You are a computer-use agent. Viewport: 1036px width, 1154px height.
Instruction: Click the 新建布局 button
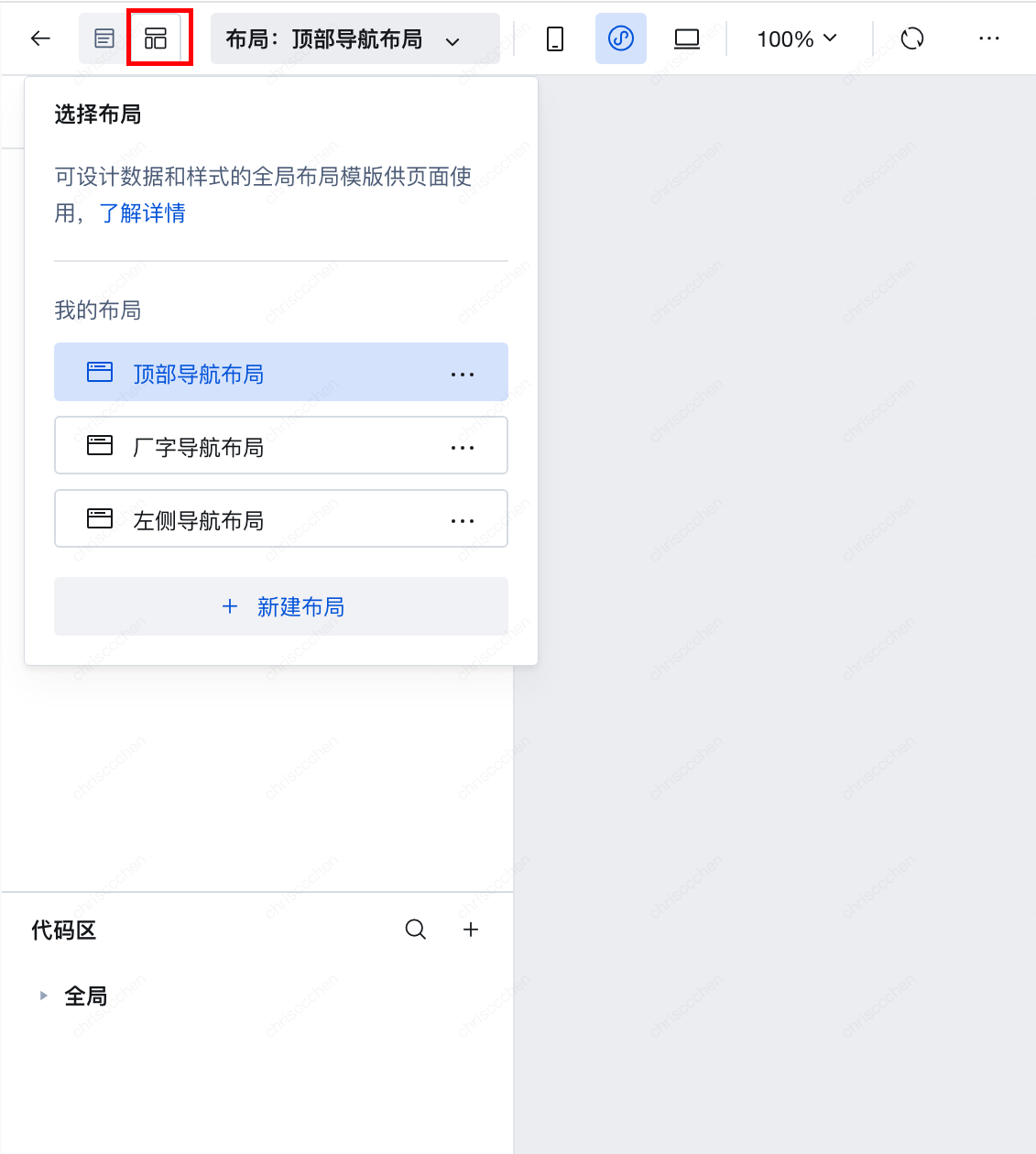[x=281, y=606]
